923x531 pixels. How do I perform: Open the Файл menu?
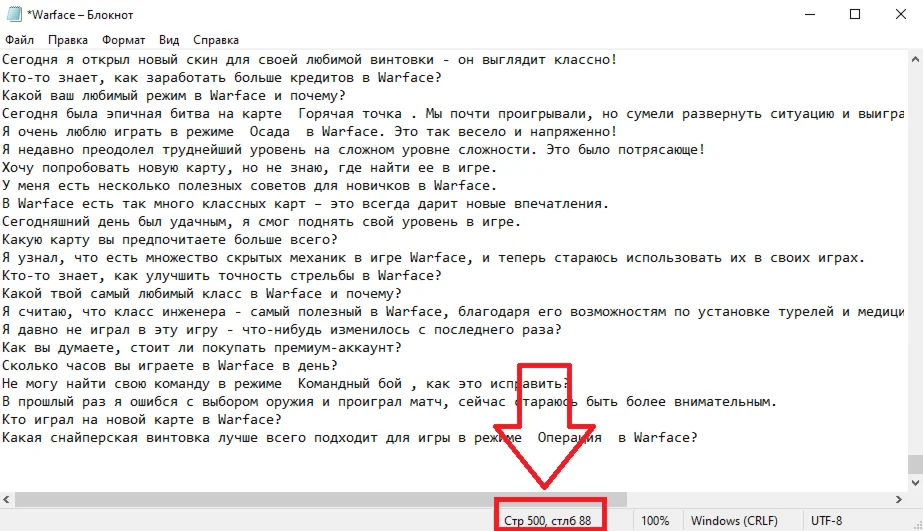[19, 40]
